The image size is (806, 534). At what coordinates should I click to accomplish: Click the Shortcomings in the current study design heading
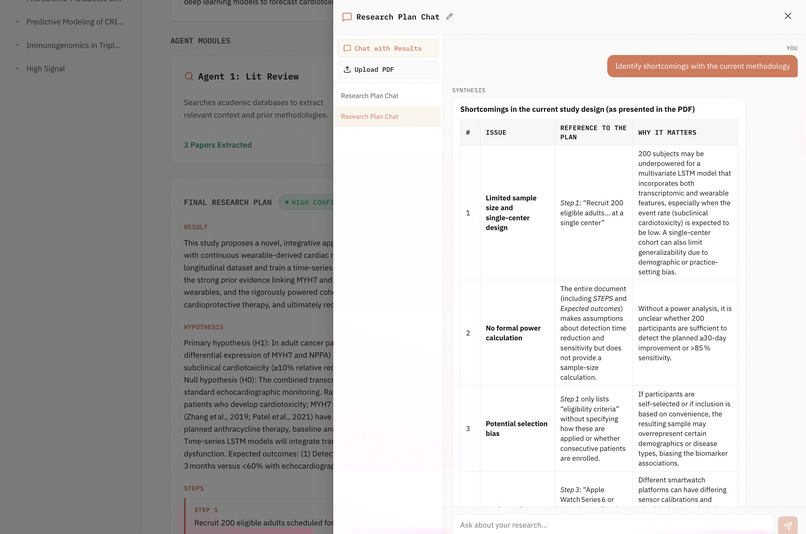tap(577, 109)
